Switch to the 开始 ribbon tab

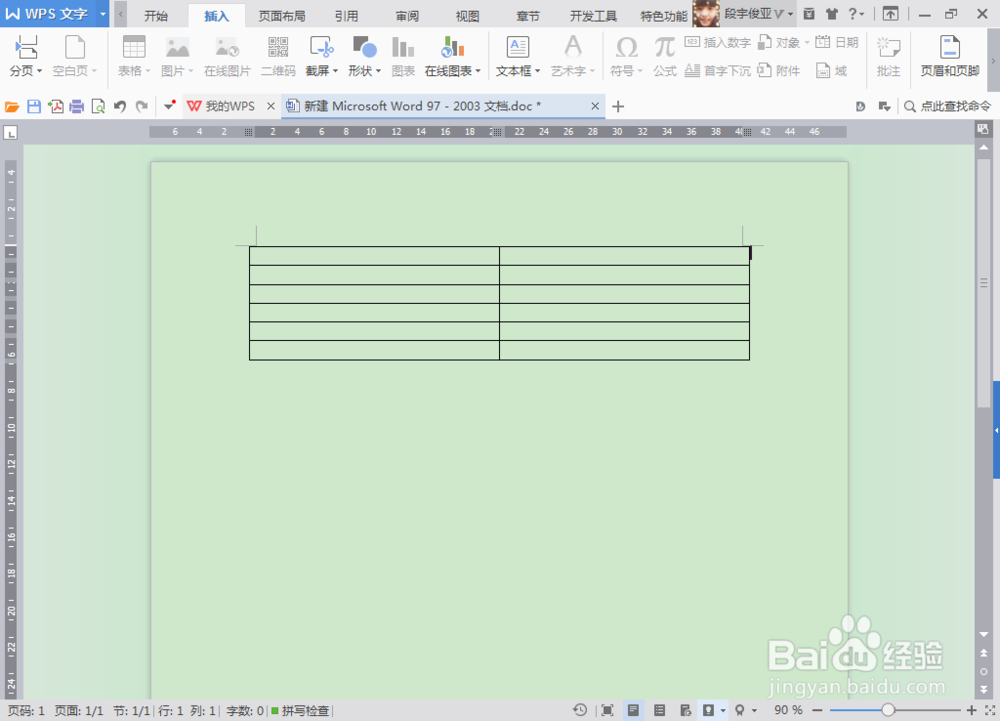[x=156, y=16]
